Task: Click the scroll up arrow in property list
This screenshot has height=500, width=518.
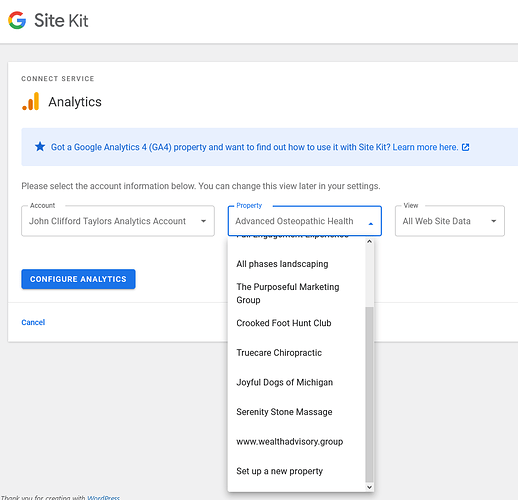Action: pos(369,242)
